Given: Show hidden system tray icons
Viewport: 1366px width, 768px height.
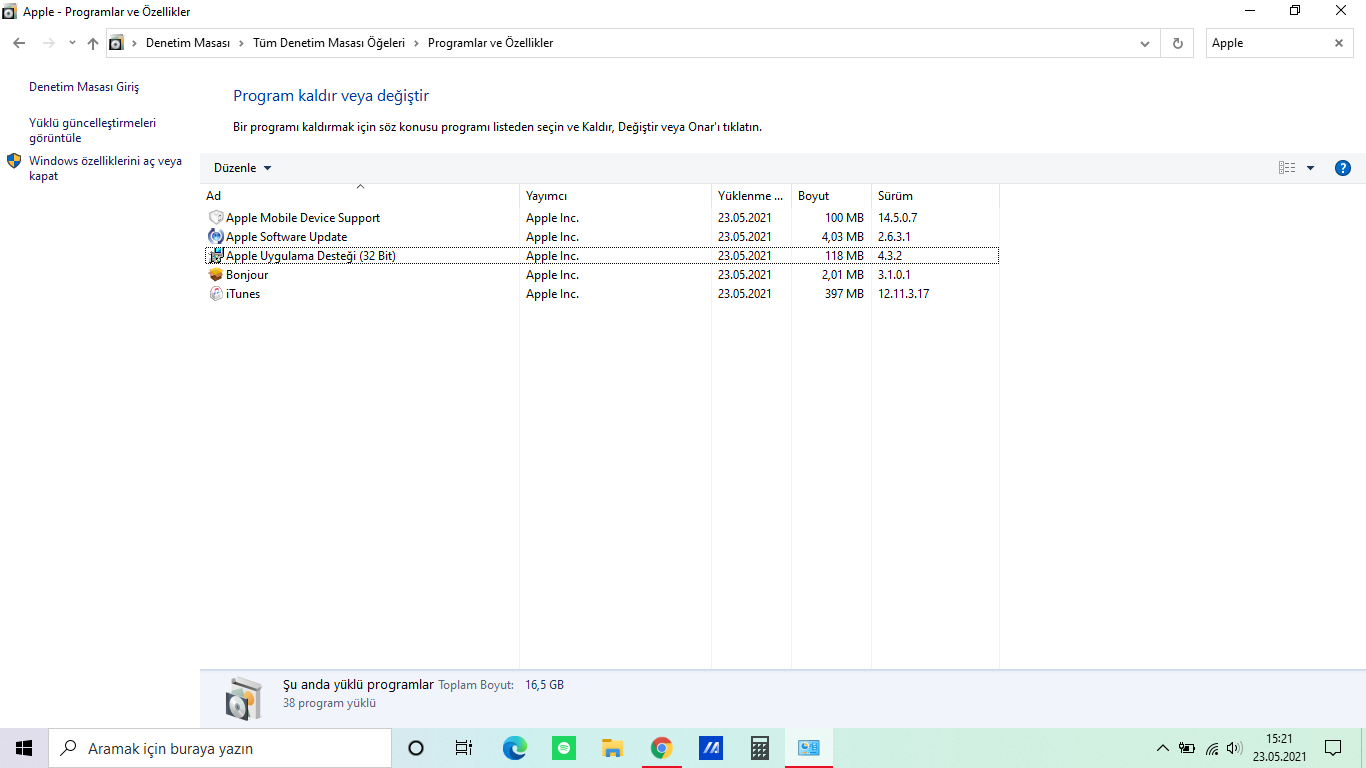Looking at the screenshot, I should 1162,748.
